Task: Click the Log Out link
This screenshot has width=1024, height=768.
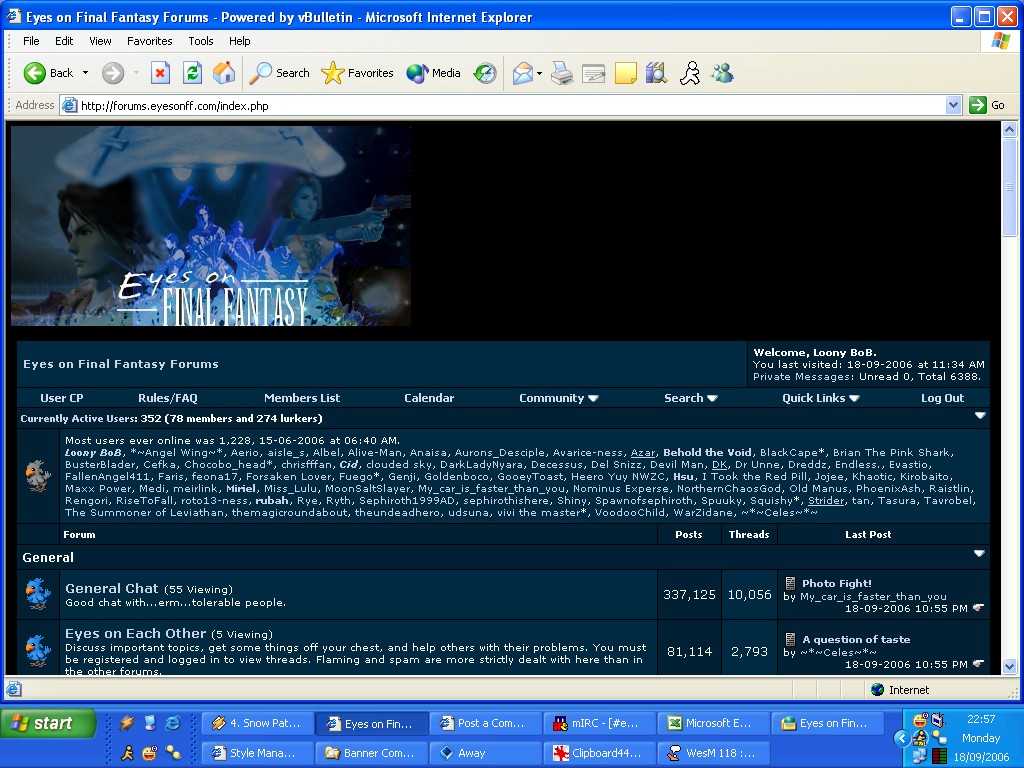Action: tap(942, 398)
